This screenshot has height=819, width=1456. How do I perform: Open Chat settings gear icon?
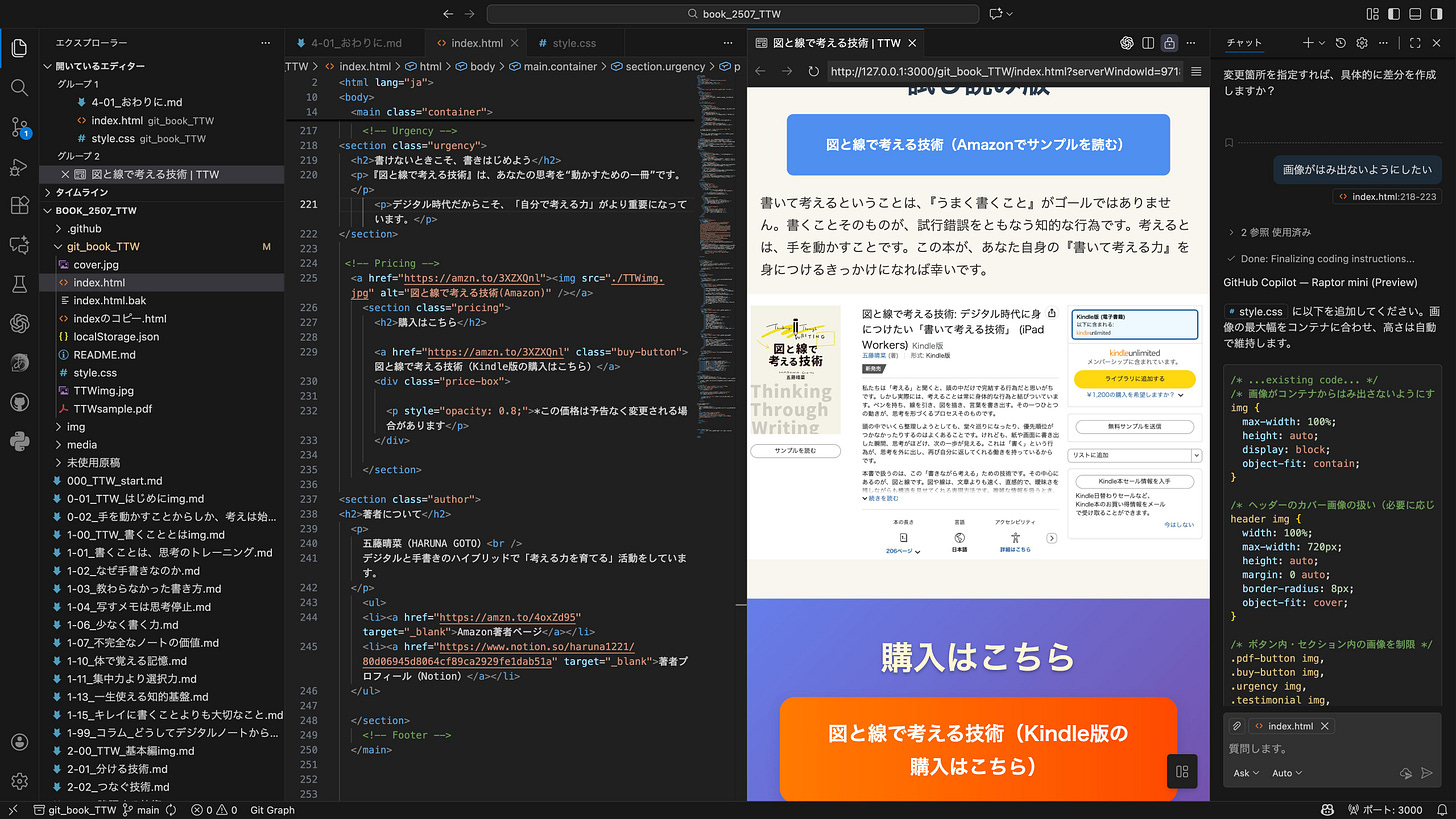pos(1362,43)
